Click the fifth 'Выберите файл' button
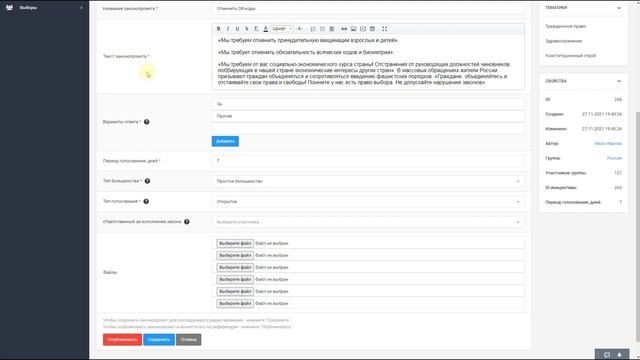Viewport: 640px width, 360px height. coord(235,291)
